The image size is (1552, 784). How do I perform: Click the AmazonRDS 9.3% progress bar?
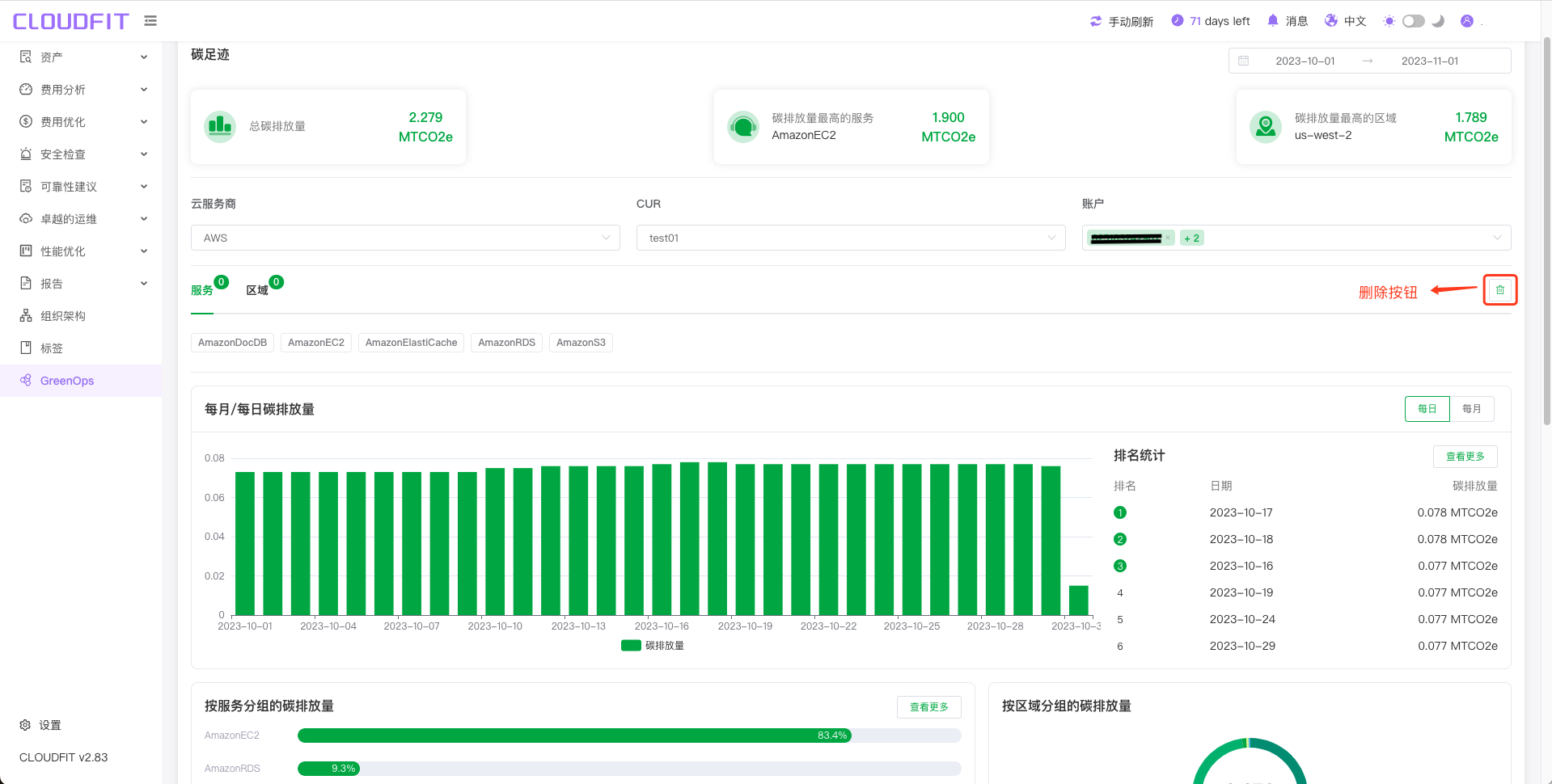(629, 769)
